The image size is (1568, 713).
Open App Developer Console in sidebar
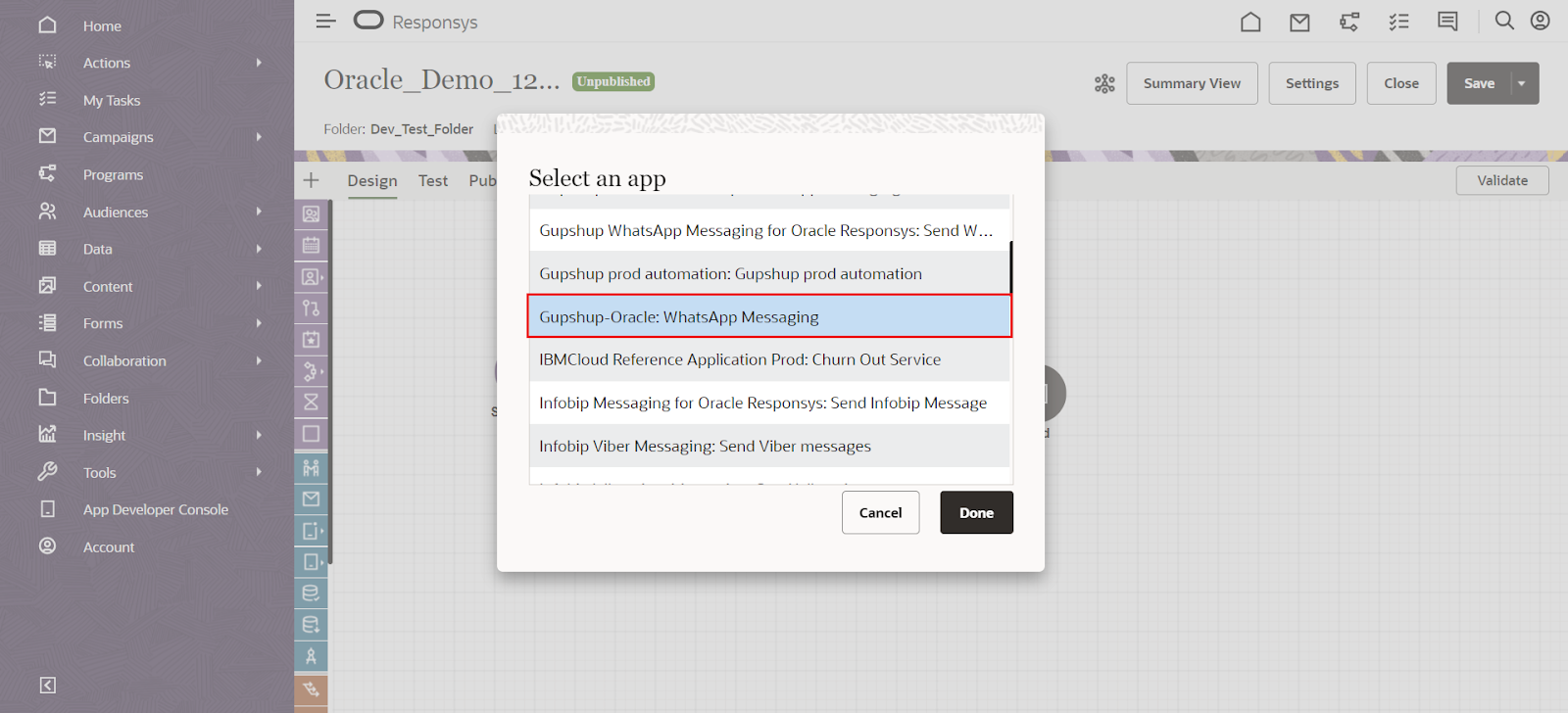(156, 509)
